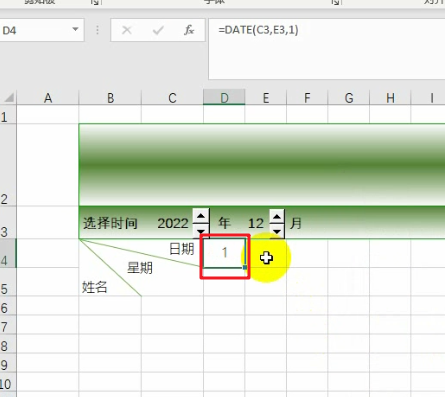Select row 7 header

coord(8,325)
